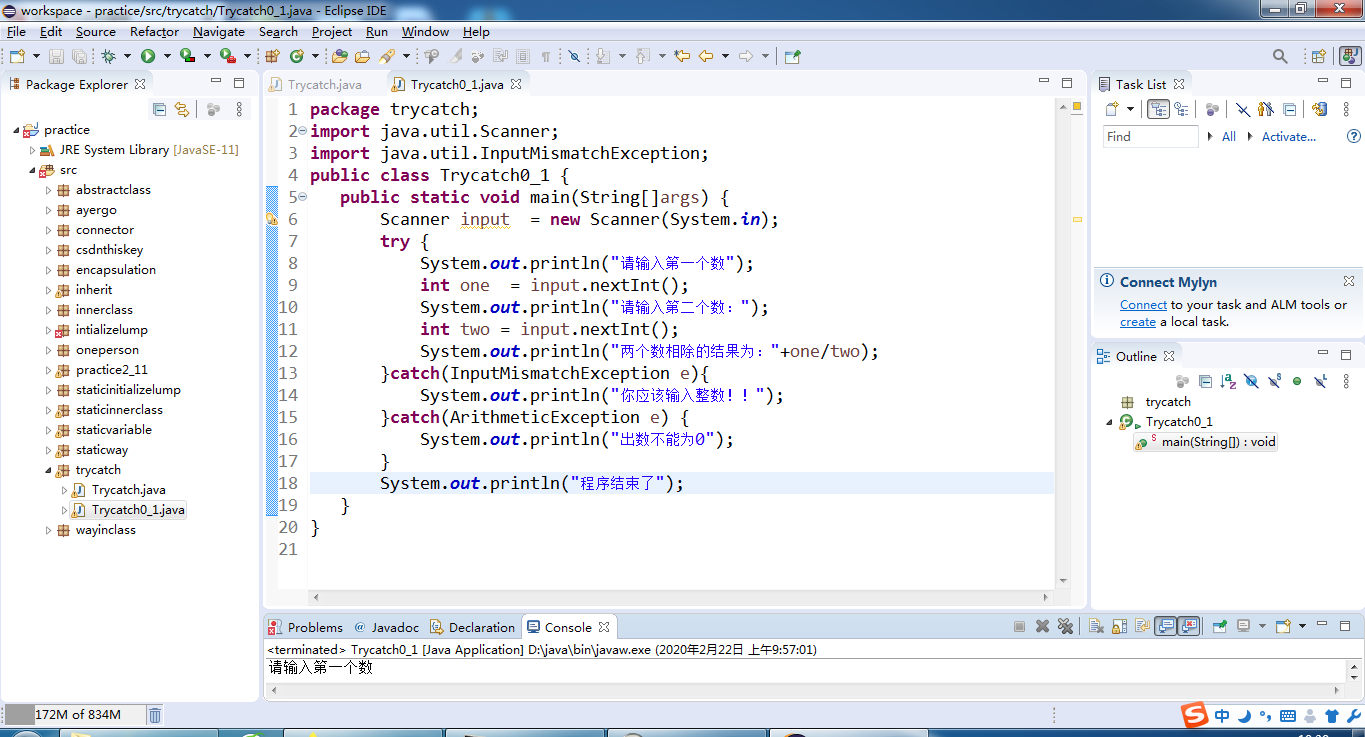This screenshot has width=1365, height=737.
Task: Open the Run button dropdown arrow
Action: point(167,56)
